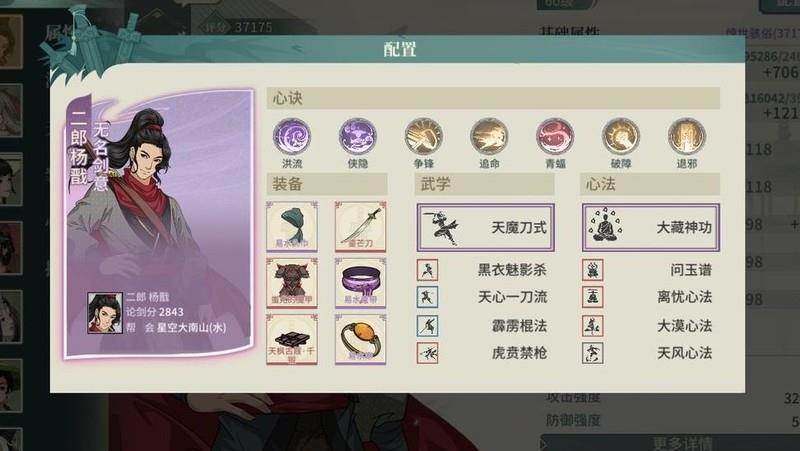The height and width of the screenshot is (451, 800).
Task: Inspect the sword weapon equipment slot
Action: [x=360, y=226]
